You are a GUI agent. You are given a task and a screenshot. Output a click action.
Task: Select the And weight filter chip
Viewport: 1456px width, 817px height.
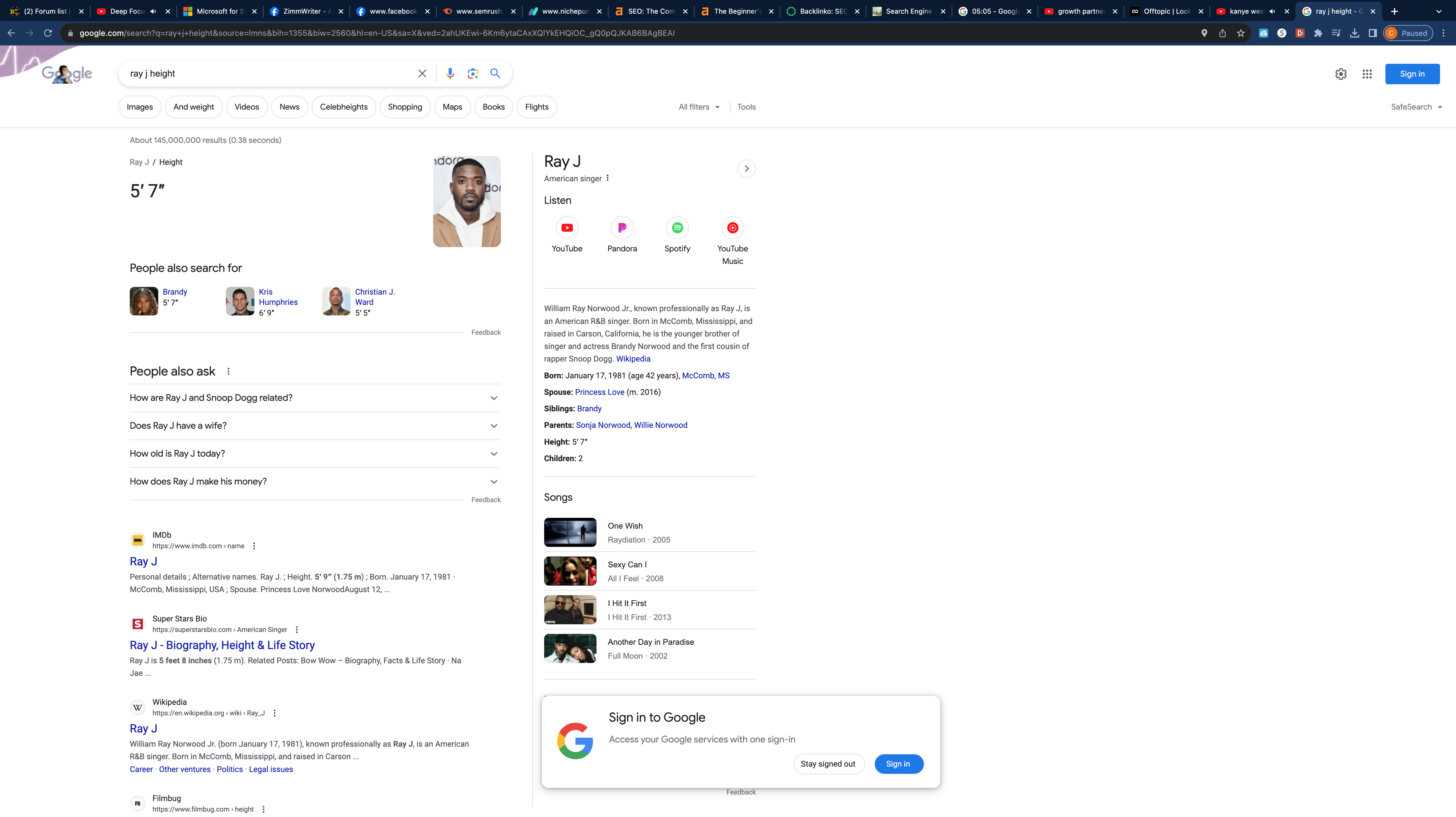tap(193, 107)
